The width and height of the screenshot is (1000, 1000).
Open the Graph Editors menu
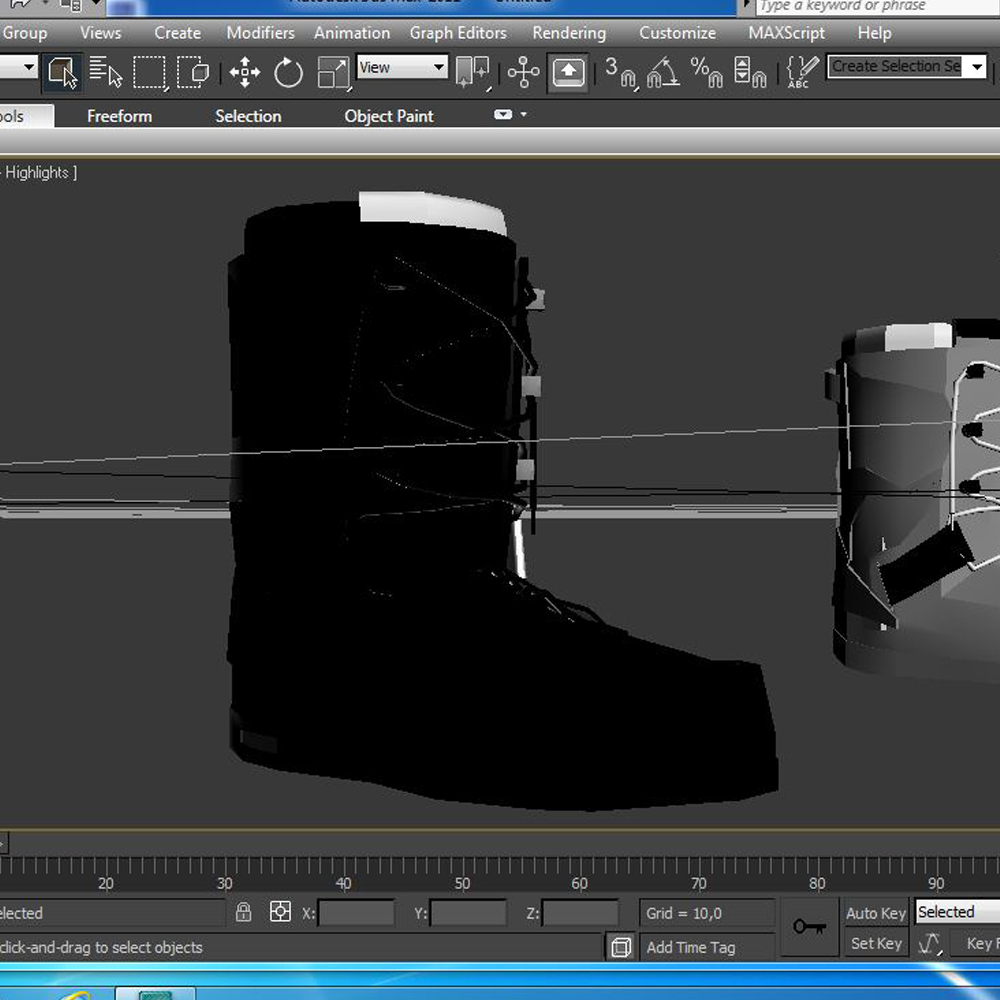(458, 33)
